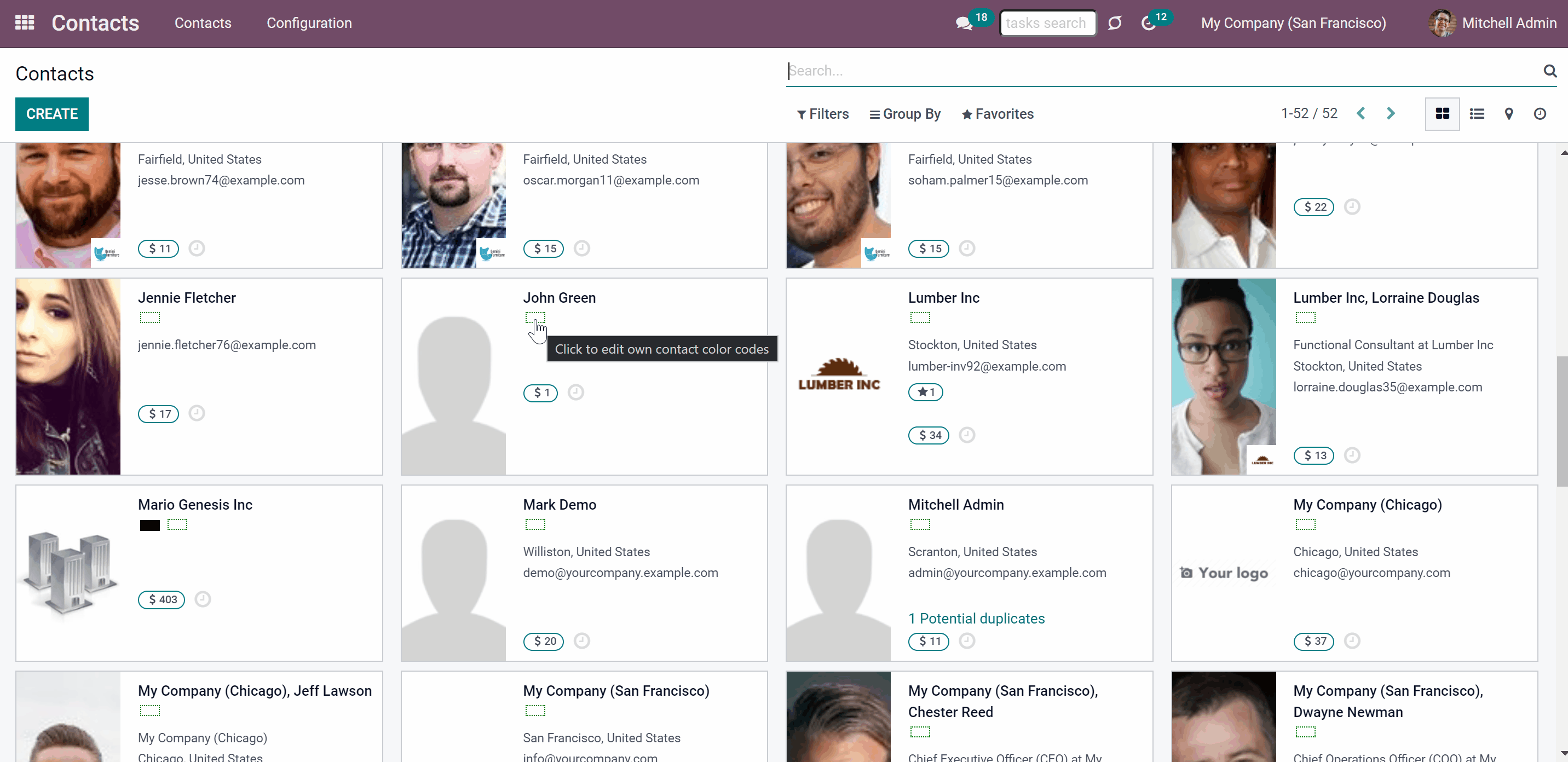
Task: Click activity clock on My Company (Chicago) card
Action: 1352,641
